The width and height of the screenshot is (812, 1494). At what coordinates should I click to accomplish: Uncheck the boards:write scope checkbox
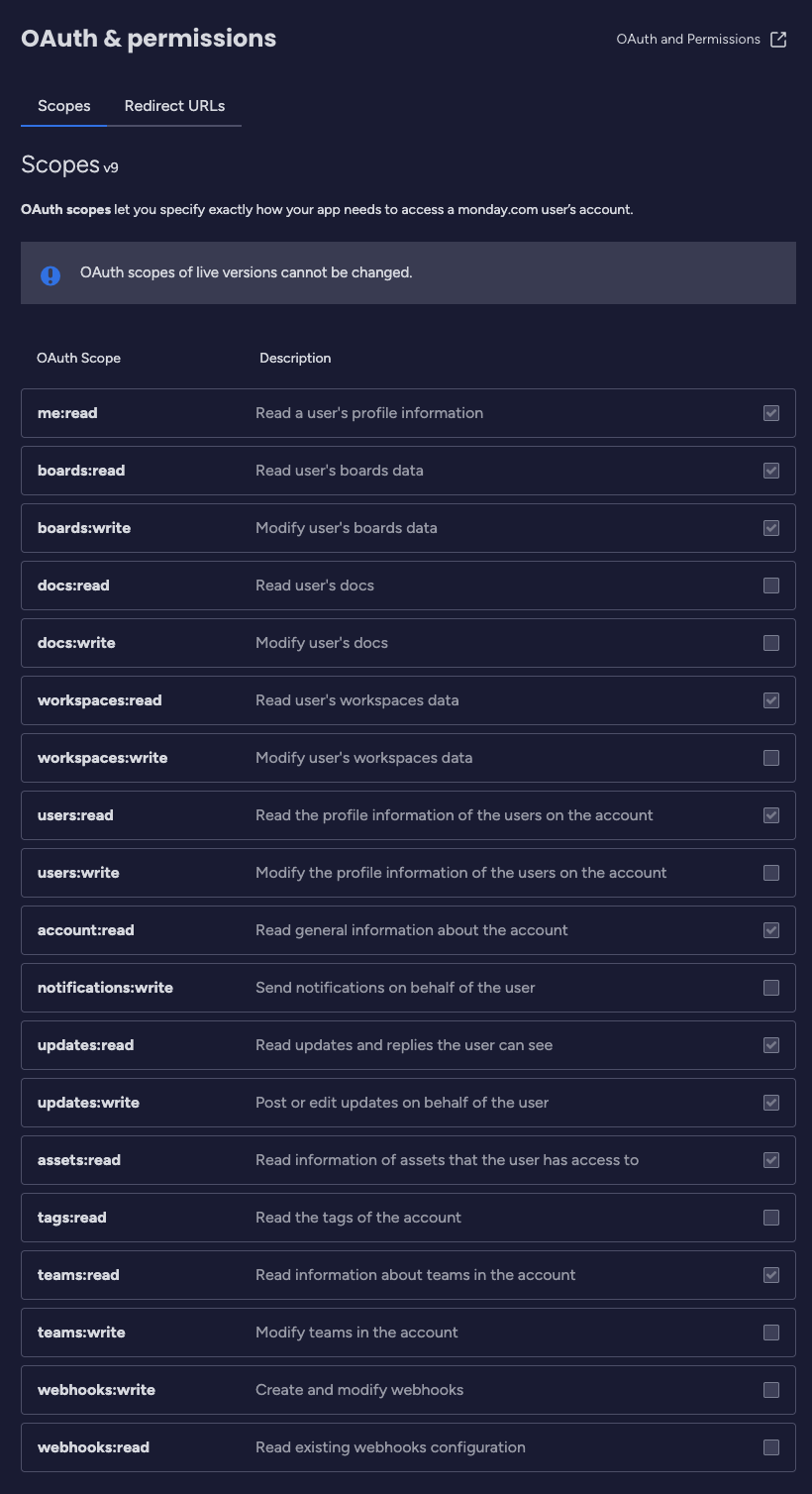tap(771, 528)
